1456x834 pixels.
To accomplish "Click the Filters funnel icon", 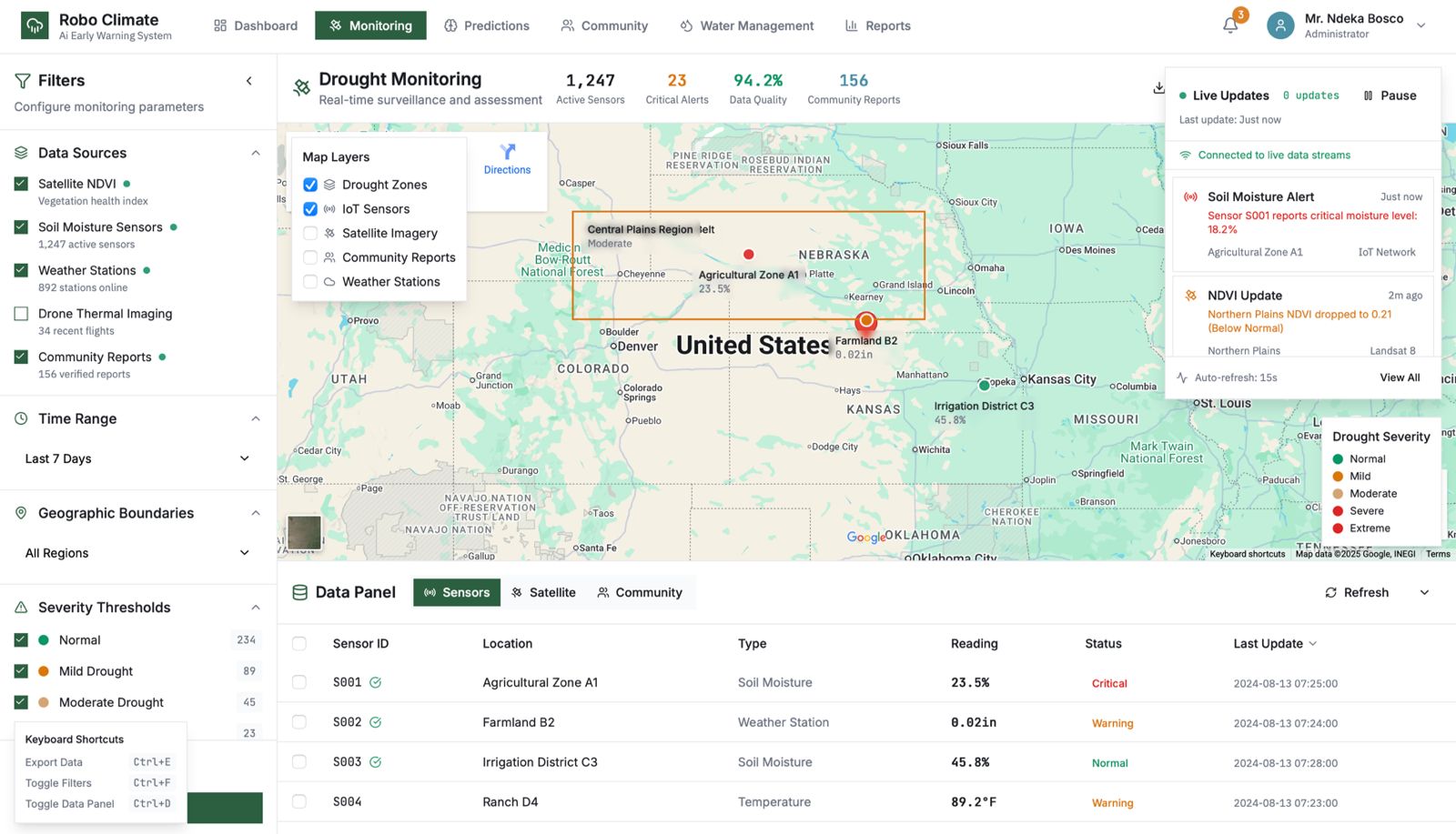I will [x=23, y=81].
